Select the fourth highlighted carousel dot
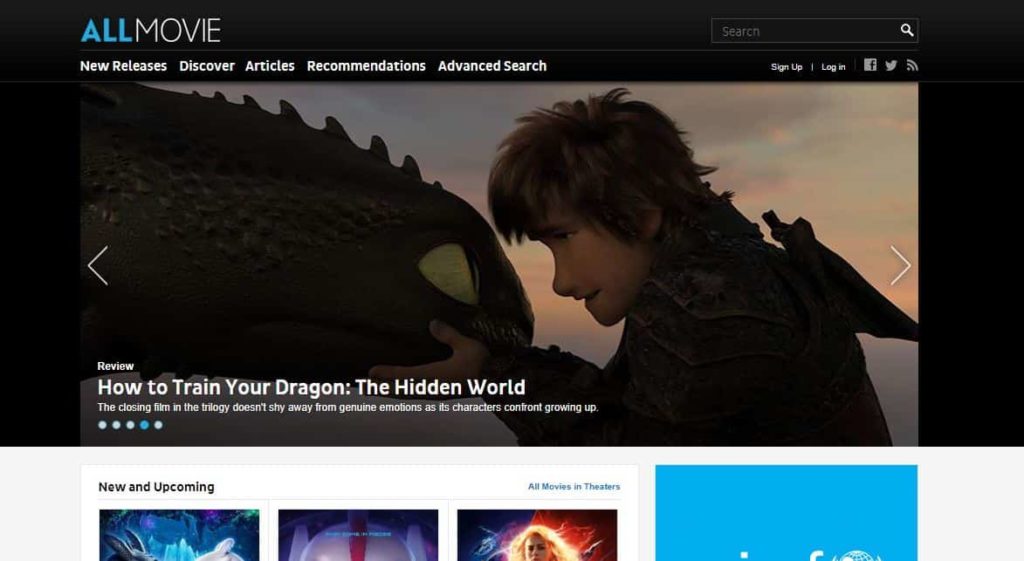This screenshot has width=1024, height=561. (x=144, y=425)
